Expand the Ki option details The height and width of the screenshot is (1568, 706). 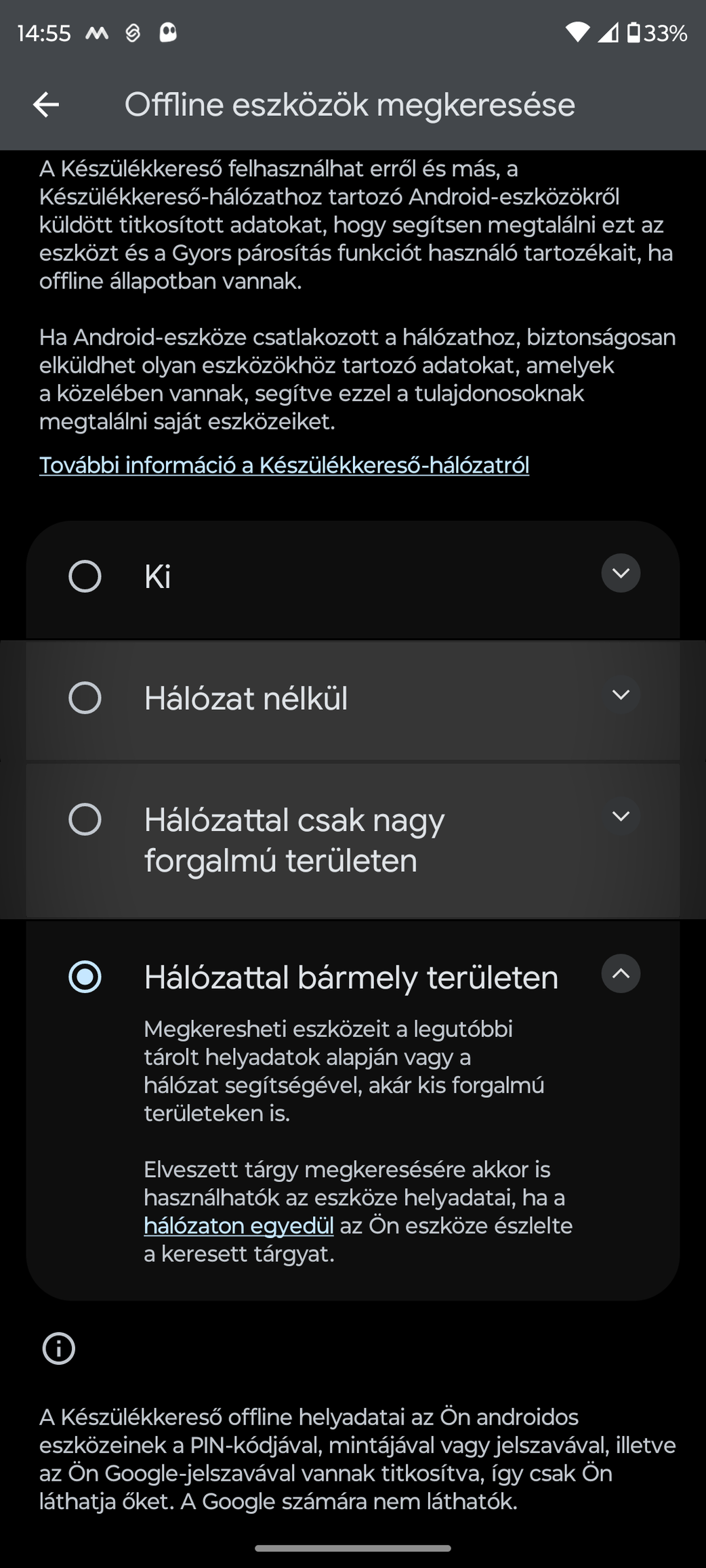621,573
